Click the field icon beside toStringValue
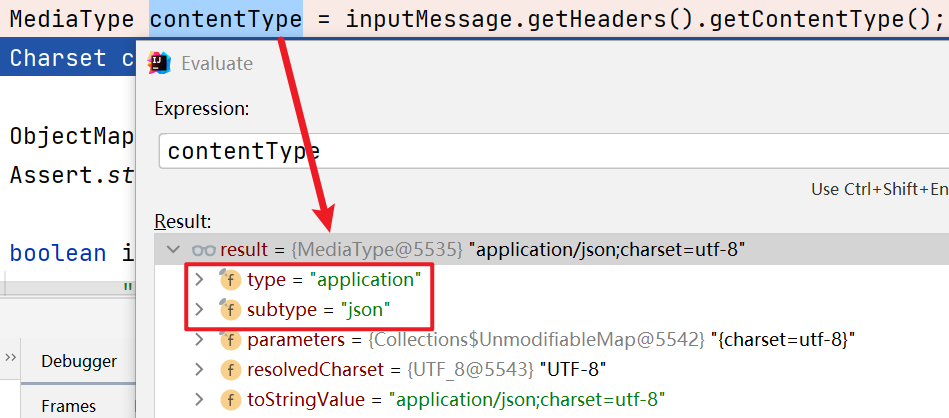The height and width of the screenshot is (418, 949). coord(230,400)
